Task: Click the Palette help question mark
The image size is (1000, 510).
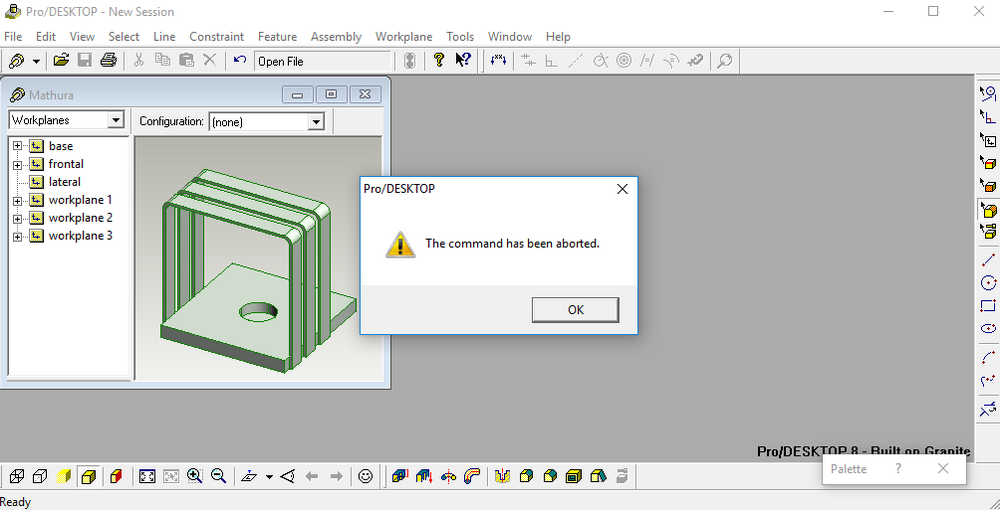Action: (x=898, y=469)
